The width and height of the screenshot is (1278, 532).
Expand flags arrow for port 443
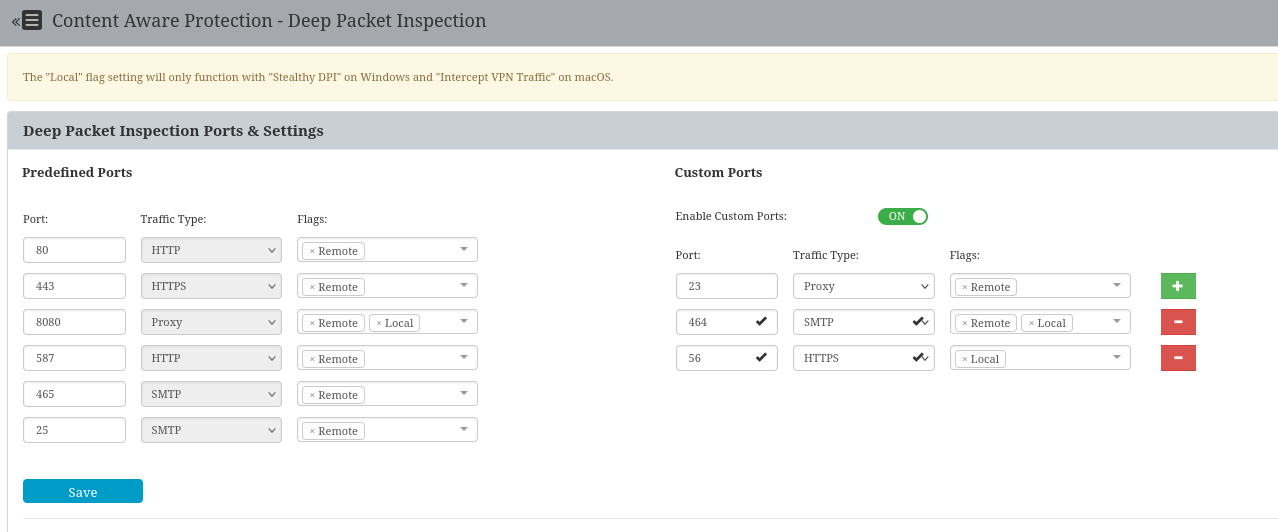point(464,286)
